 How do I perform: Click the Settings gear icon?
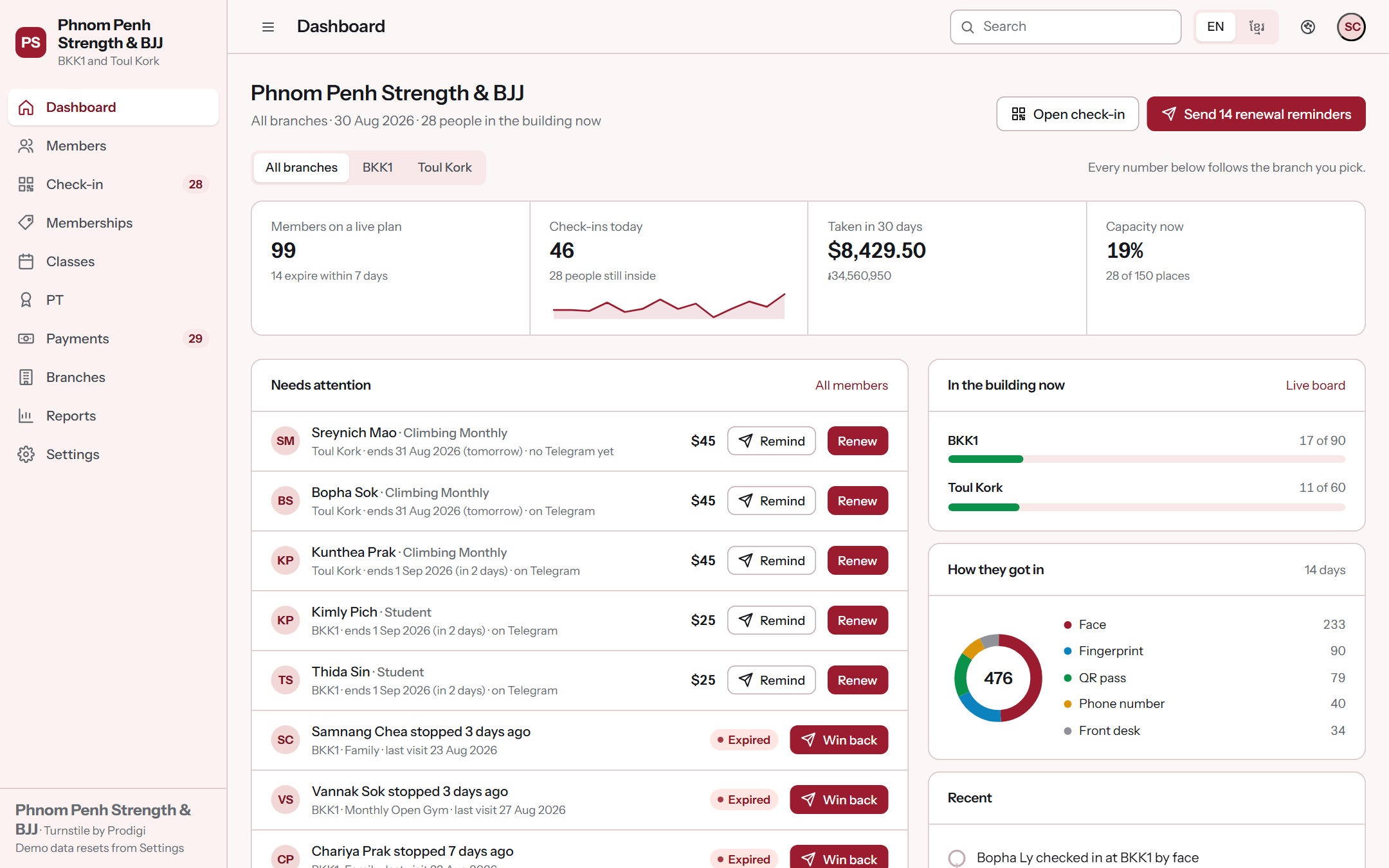[x=26, y=455]
